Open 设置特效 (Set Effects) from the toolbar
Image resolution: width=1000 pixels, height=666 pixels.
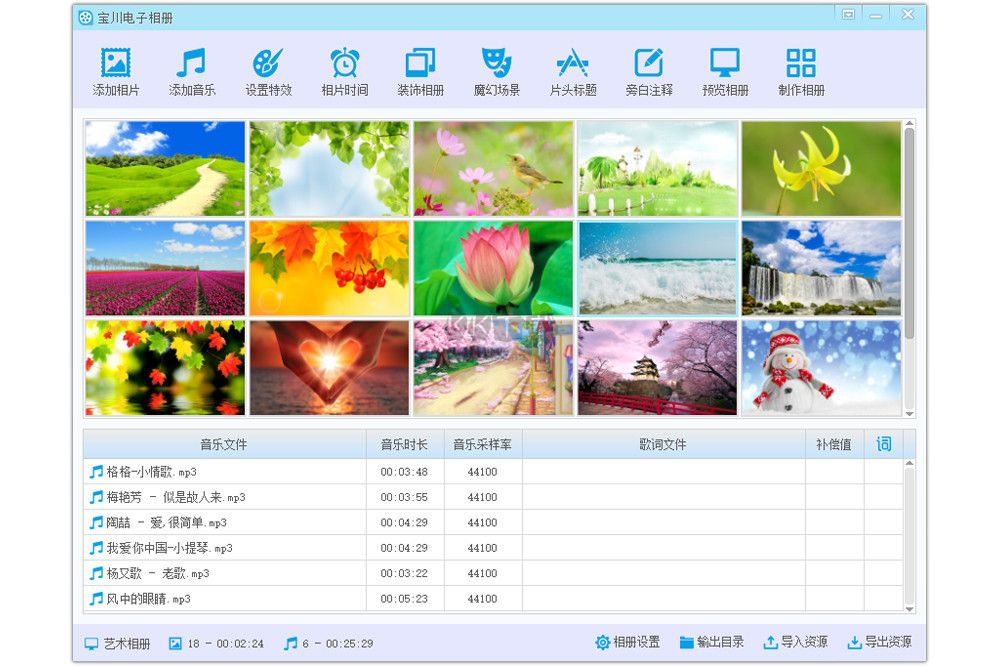pos(269,70)
